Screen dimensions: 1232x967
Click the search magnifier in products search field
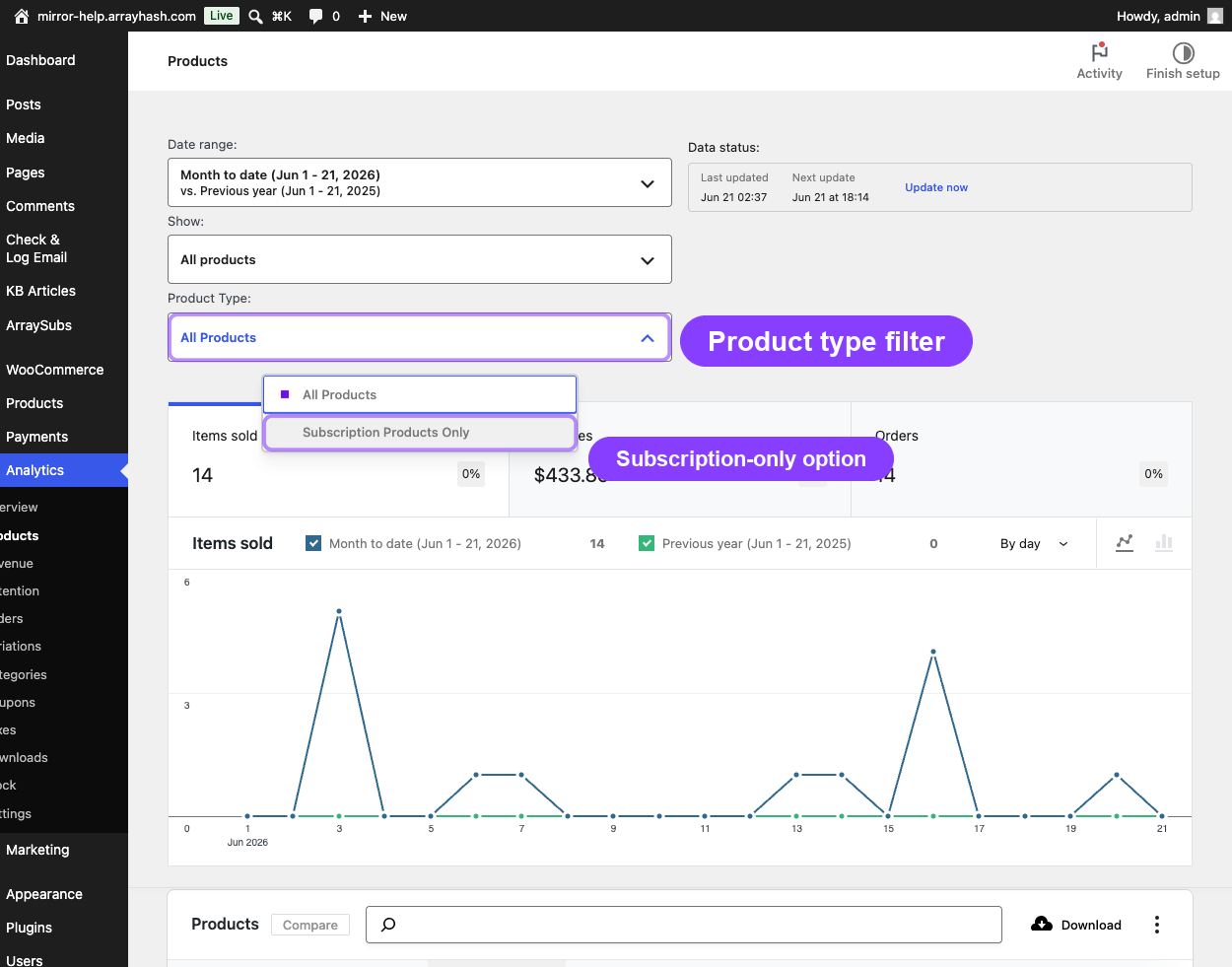(x=388, y=925)
